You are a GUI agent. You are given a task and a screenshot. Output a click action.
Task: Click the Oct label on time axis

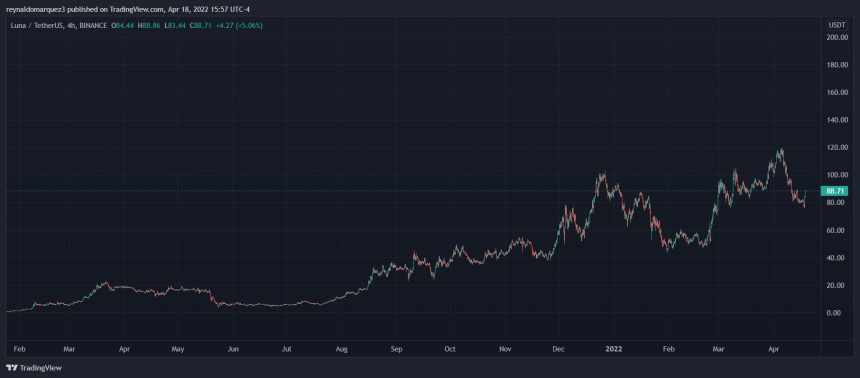coord(450,348)
